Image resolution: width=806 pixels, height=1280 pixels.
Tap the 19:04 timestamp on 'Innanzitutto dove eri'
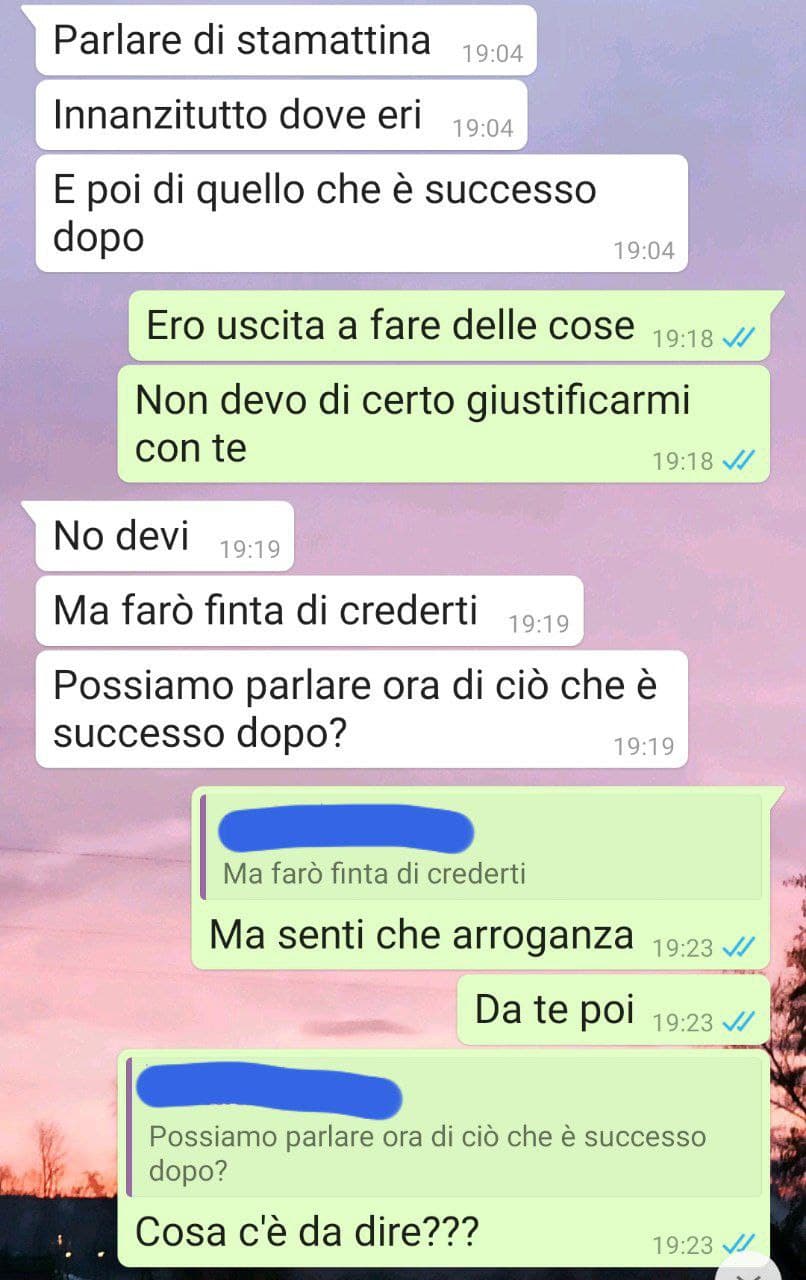pyautogui.click(x=483, y=128)
